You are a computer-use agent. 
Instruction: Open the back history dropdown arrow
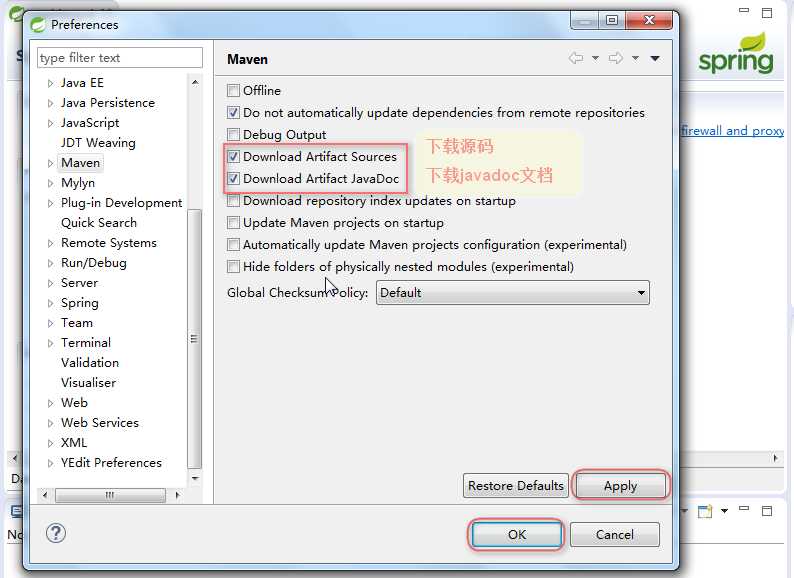[596, 58]
